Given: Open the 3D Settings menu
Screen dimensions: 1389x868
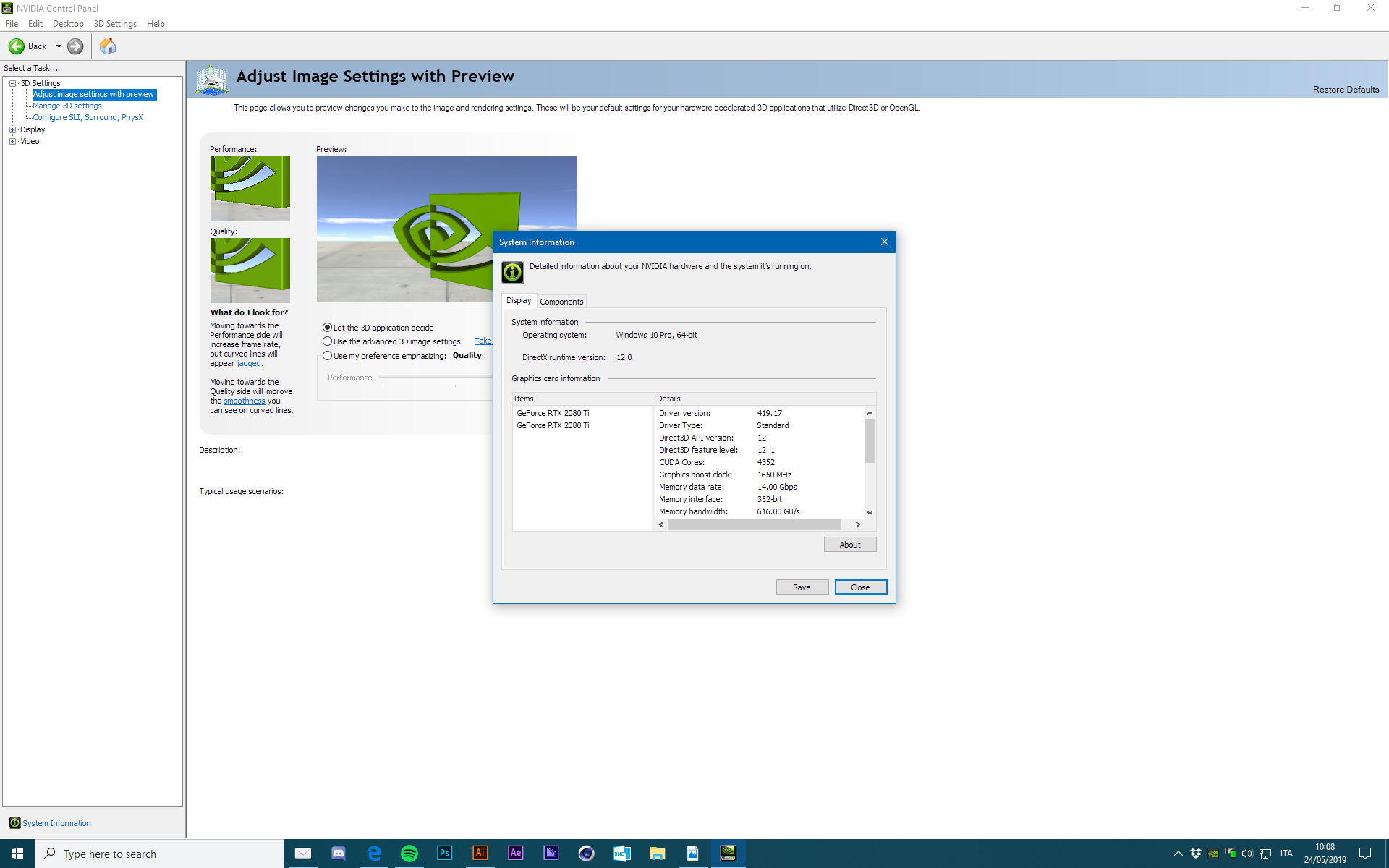Looking at the screenshot, I should [x=115, y=24].
